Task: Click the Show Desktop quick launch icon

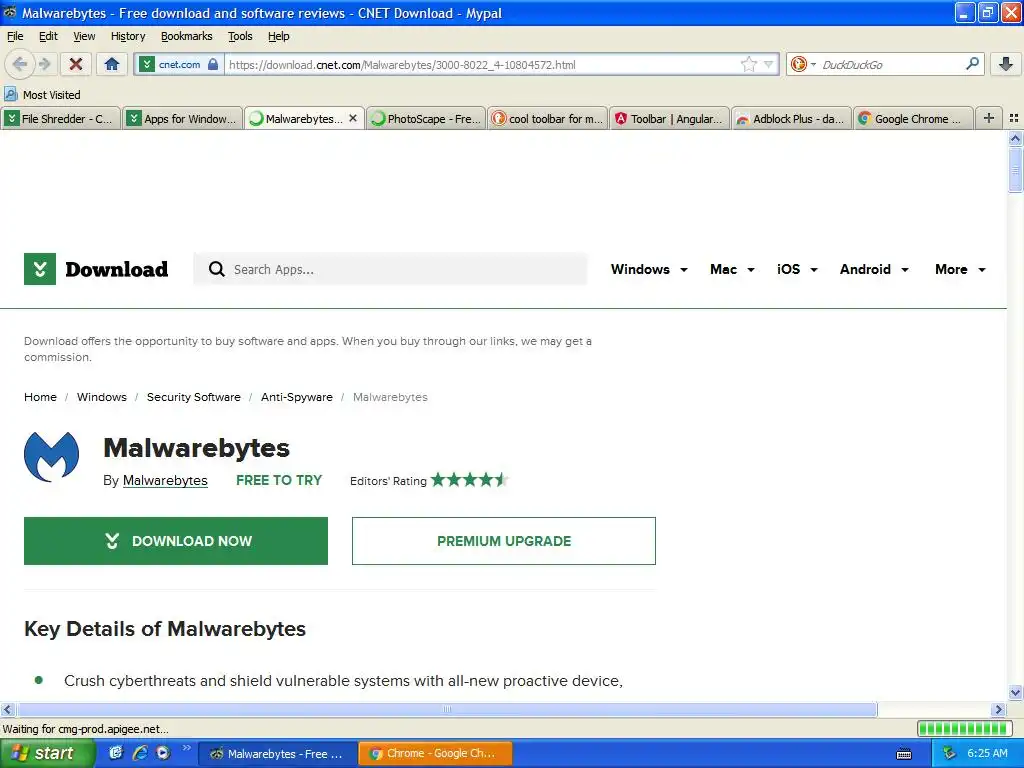Action: (x=116, y=753)
